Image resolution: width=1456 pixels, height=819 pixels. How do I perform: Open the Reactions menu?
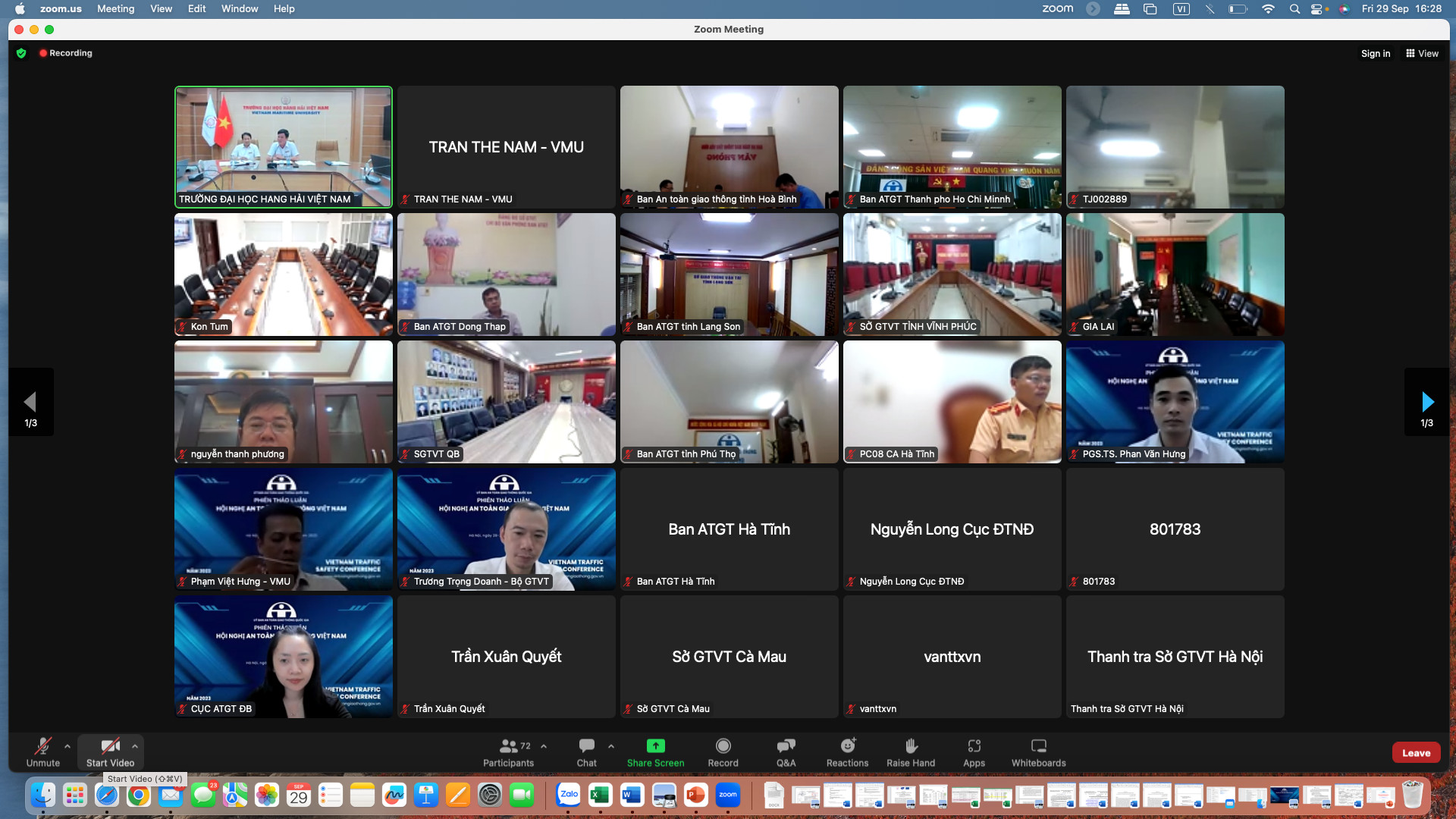coord(847,746)
